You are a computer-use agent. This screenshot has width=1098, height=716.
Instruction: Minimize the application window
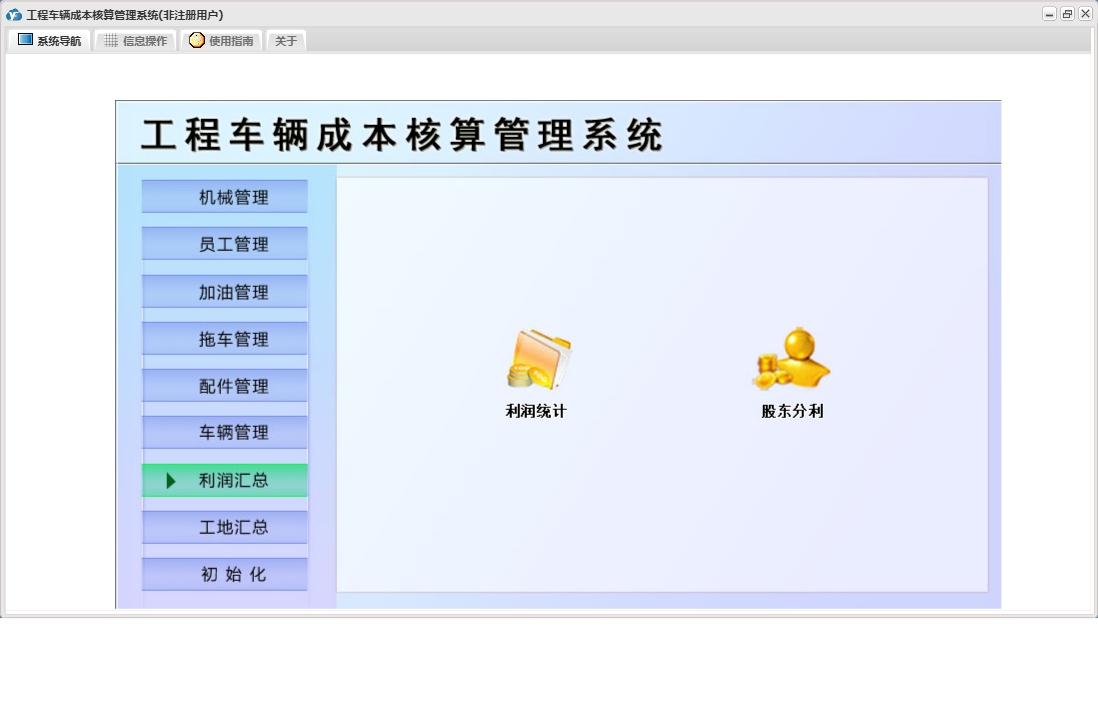point(1049,14)
